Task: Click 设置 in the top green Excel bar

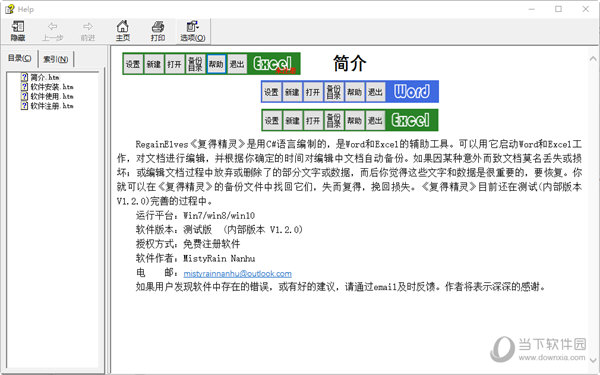Action: [133, 64]
